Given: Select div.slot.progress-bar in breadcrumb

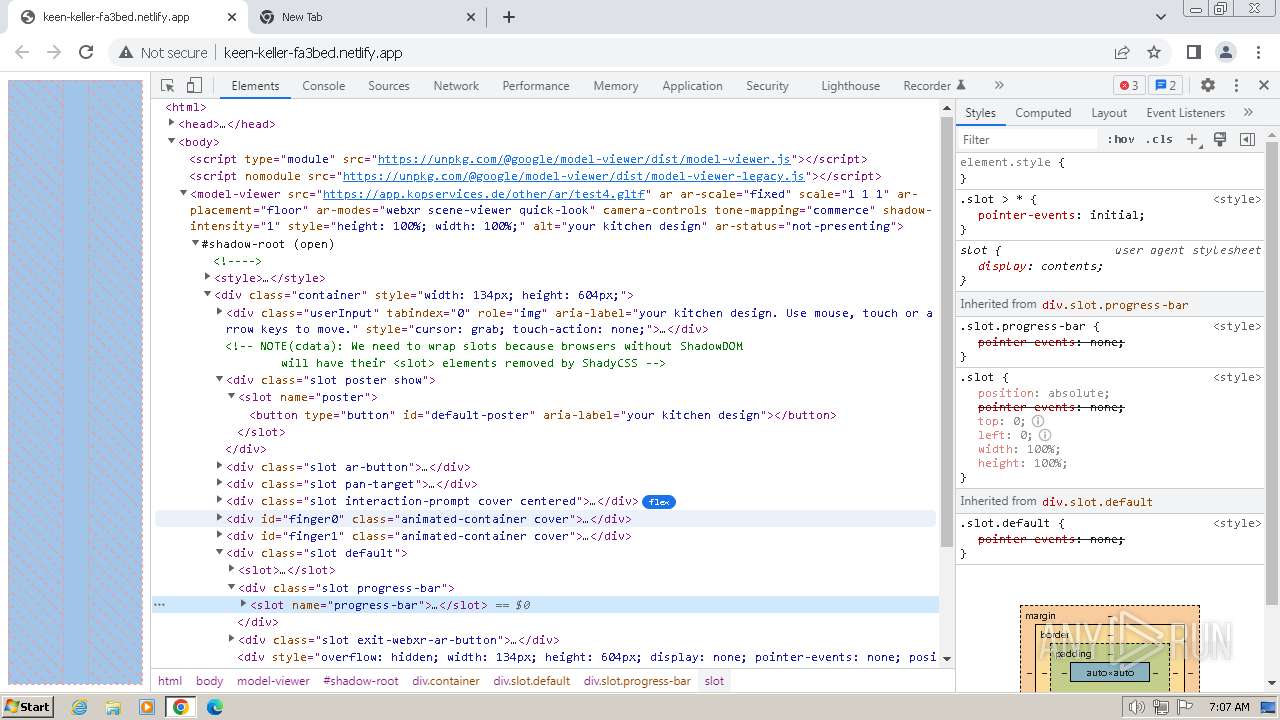Looking at the screenshot, I should pyautogui.click(x=637, y=681).
